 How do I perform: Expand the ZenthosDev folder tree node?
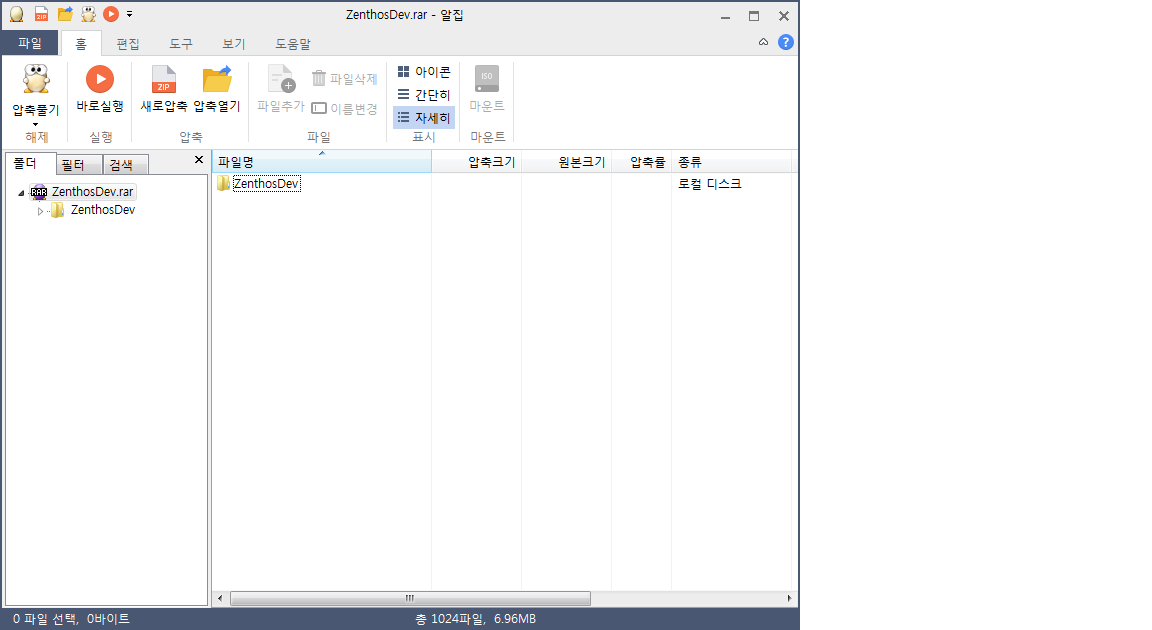[40, 211]
